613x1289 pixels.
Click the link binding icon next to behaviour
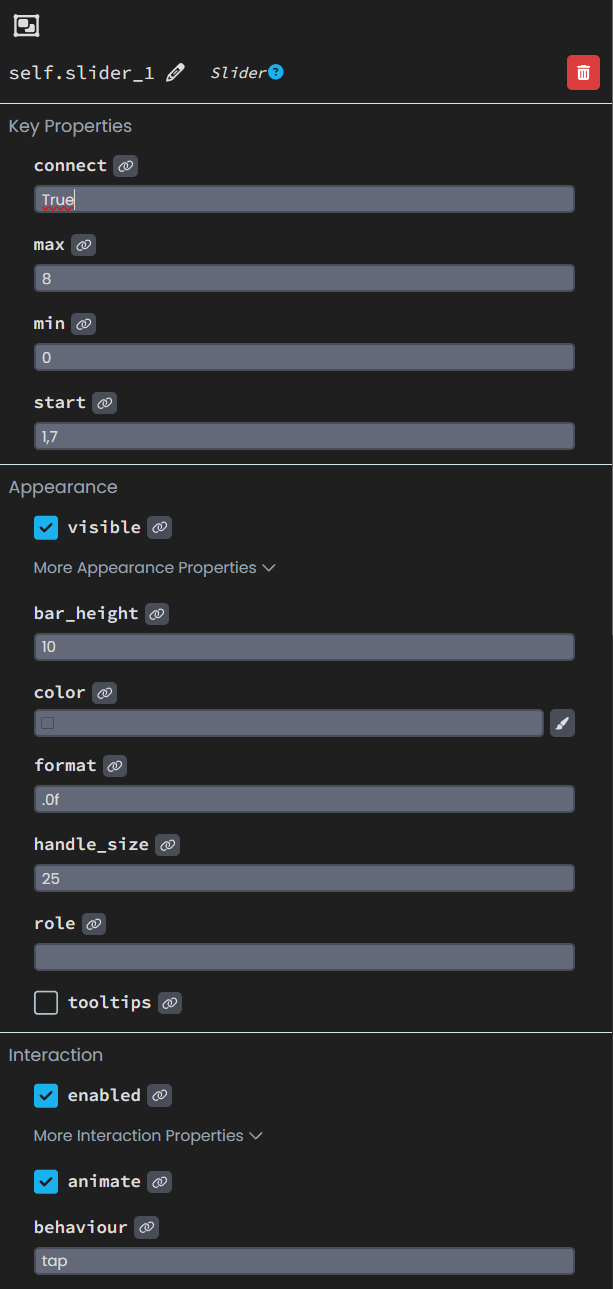[146, 1226]
